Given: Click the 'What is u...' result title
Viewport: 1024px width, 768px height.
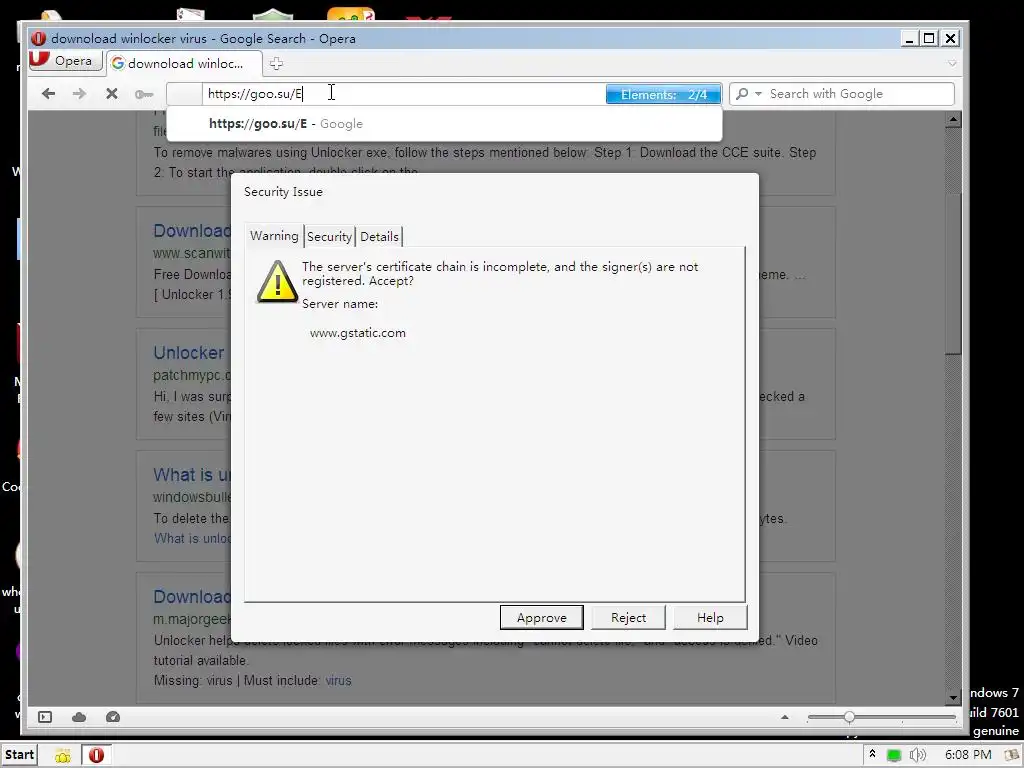Looking at the screenshot, I should pos(192,475).
